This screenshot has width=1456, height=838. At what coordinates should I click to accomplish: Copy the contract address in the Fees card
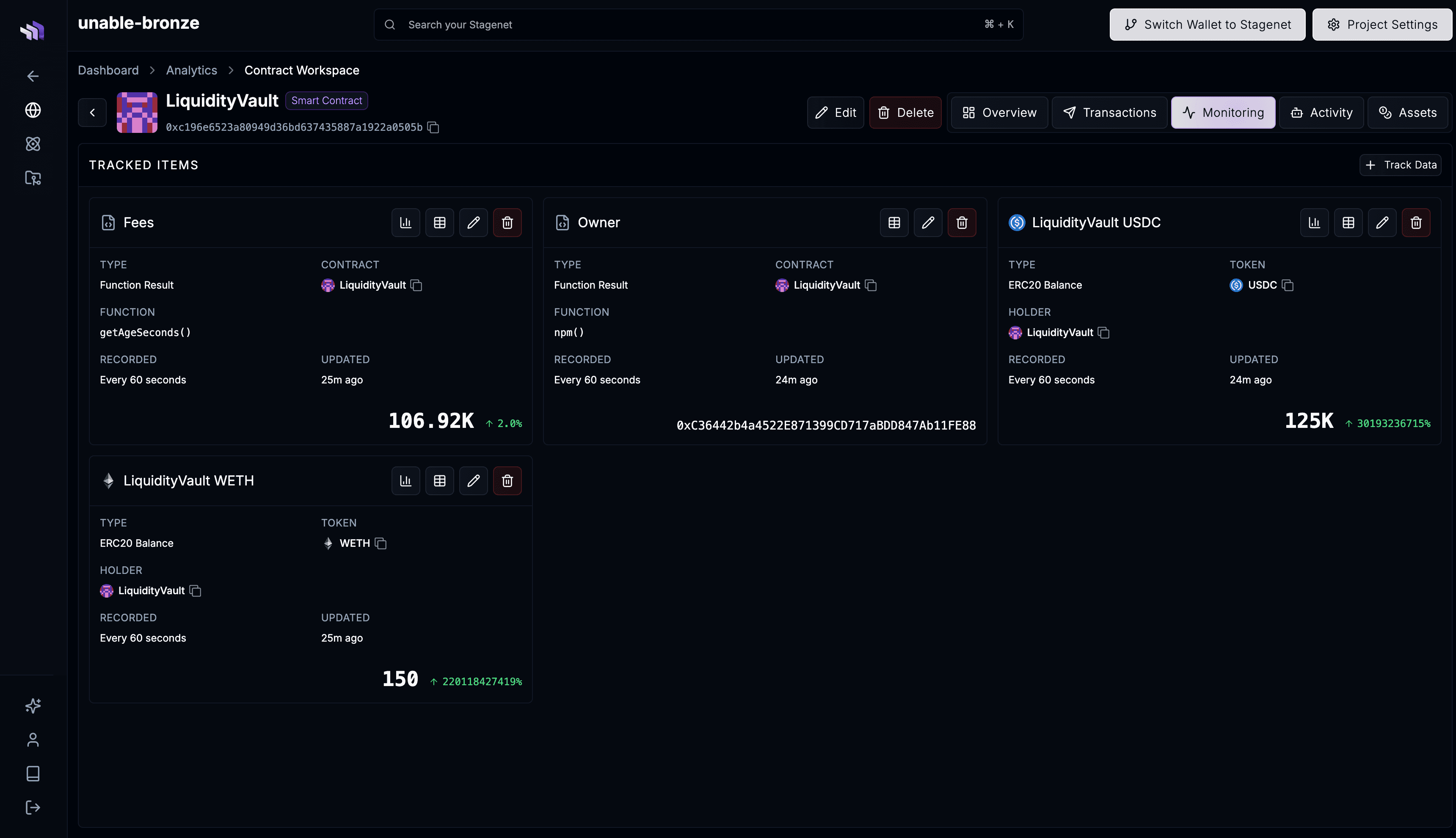click(x=416, y=286)
